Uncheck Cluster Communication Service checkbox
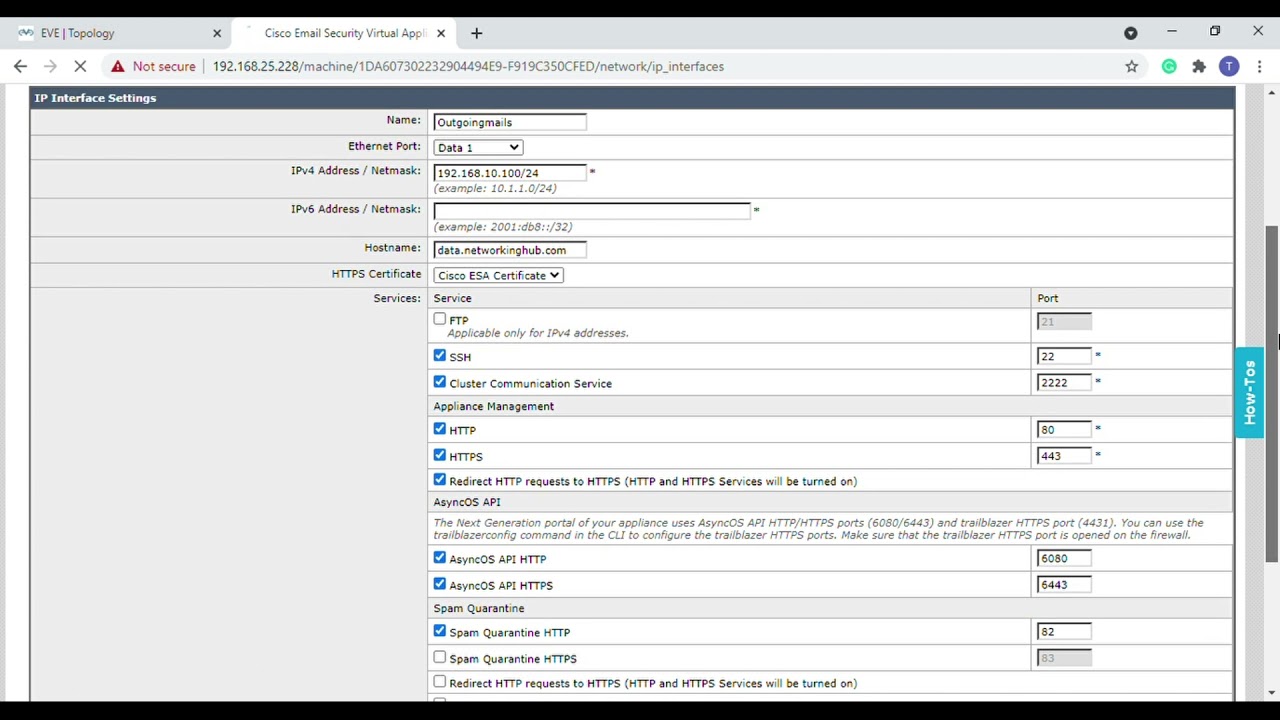1280x720 pixels. point(440,382)
